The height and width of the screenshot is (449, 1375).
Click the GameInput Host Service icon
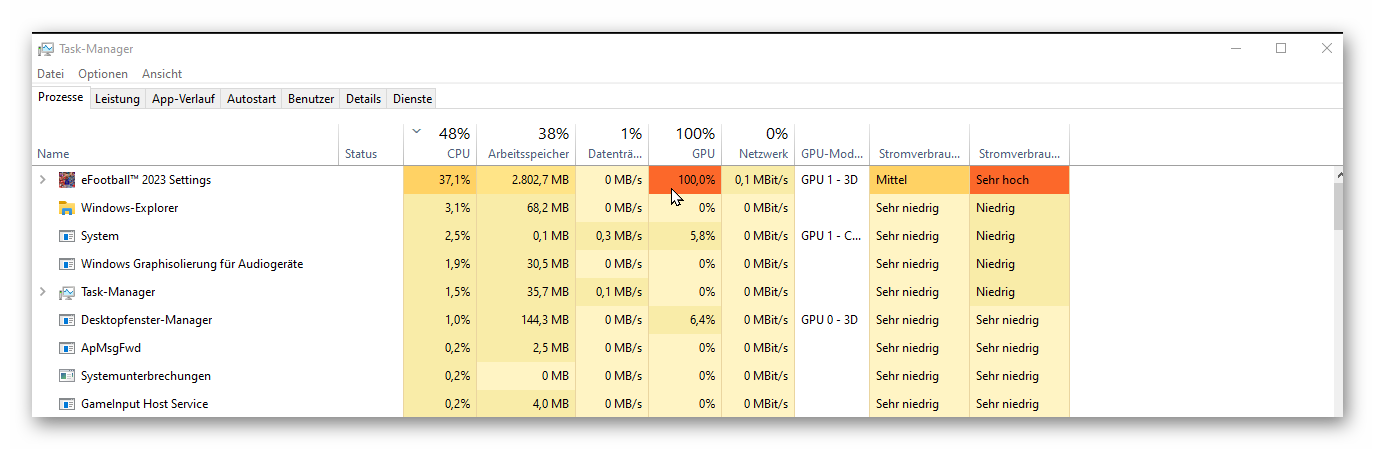(67, 404)
